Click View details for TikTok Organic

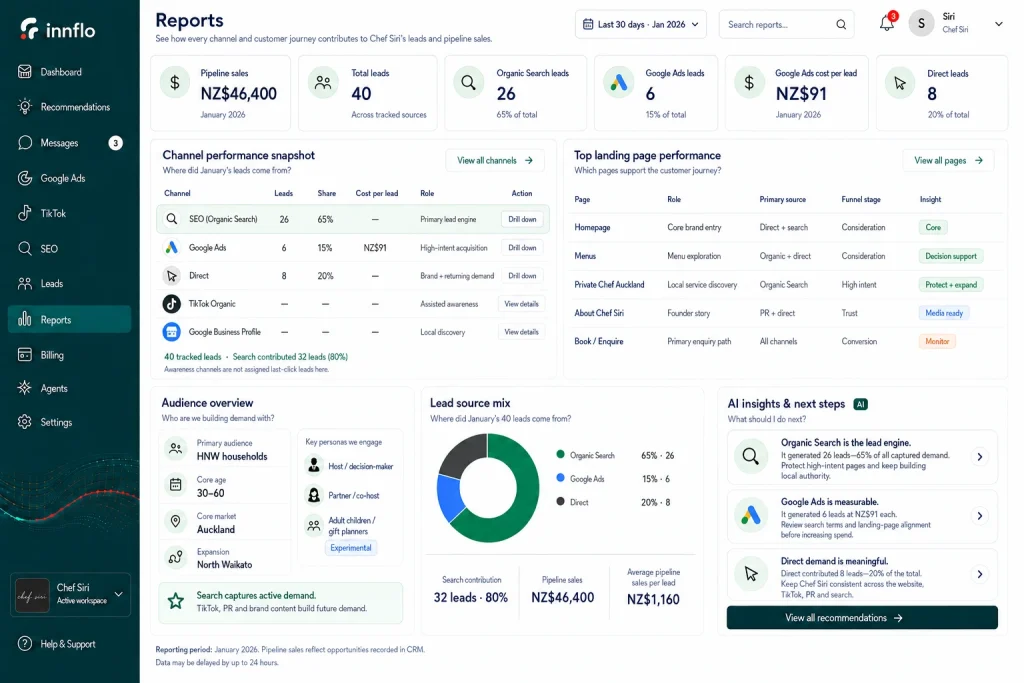click(521, 304)
